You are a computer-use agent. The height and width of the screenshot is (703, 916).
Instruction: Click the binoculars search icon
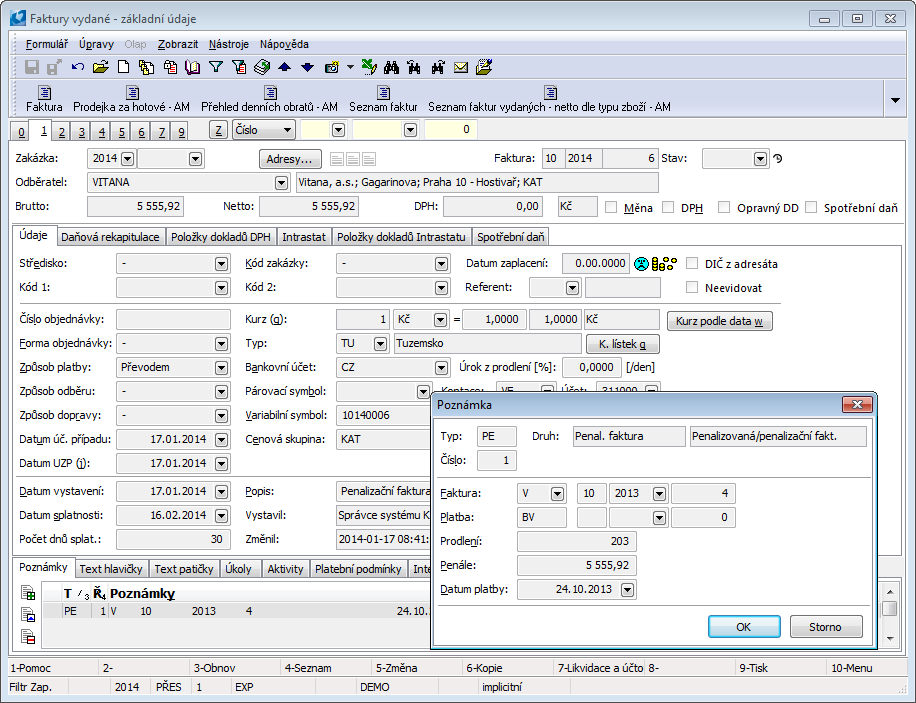392,67
